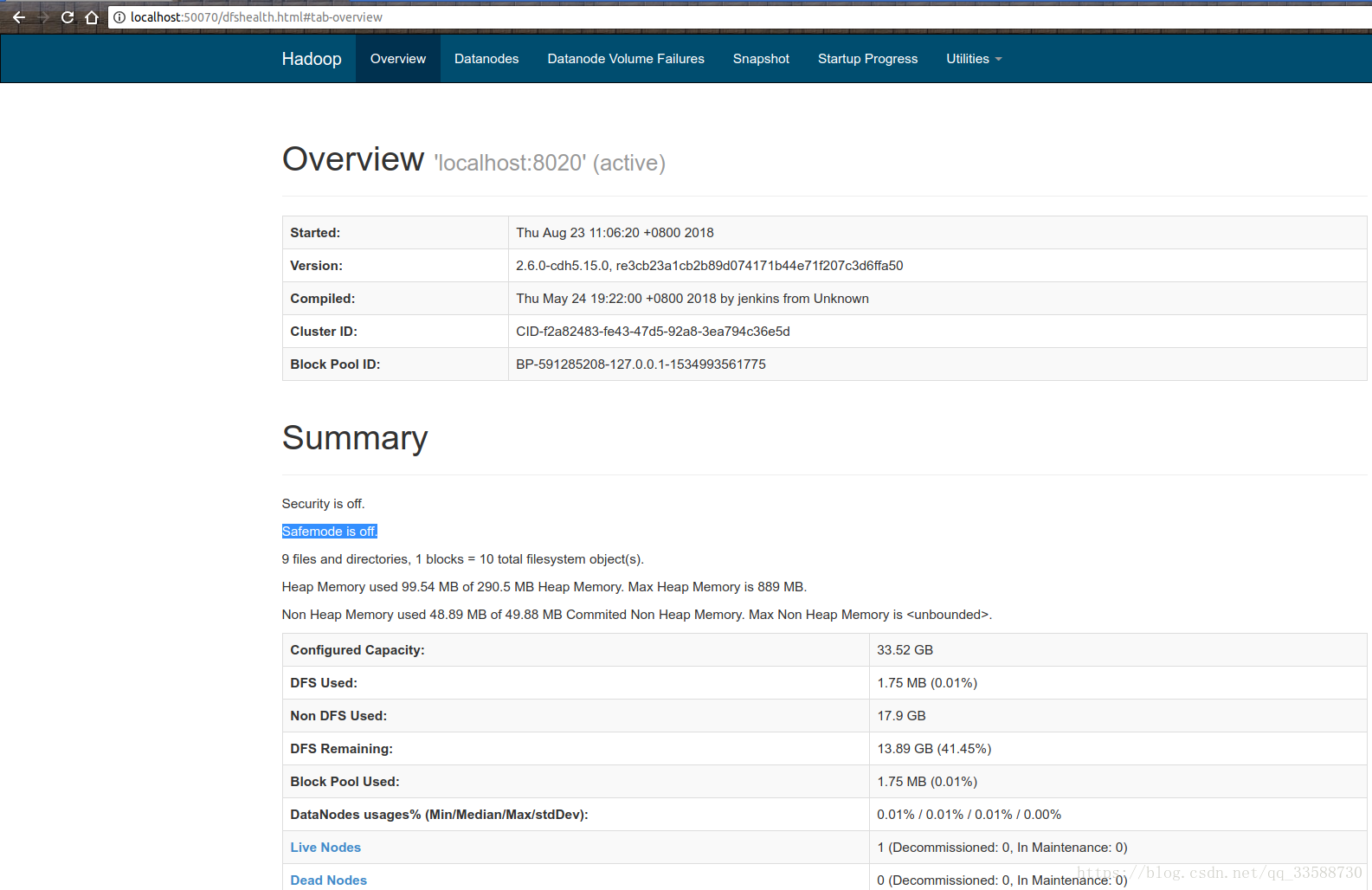Click the 'Security is off.' text

click(x=324, y=504)
